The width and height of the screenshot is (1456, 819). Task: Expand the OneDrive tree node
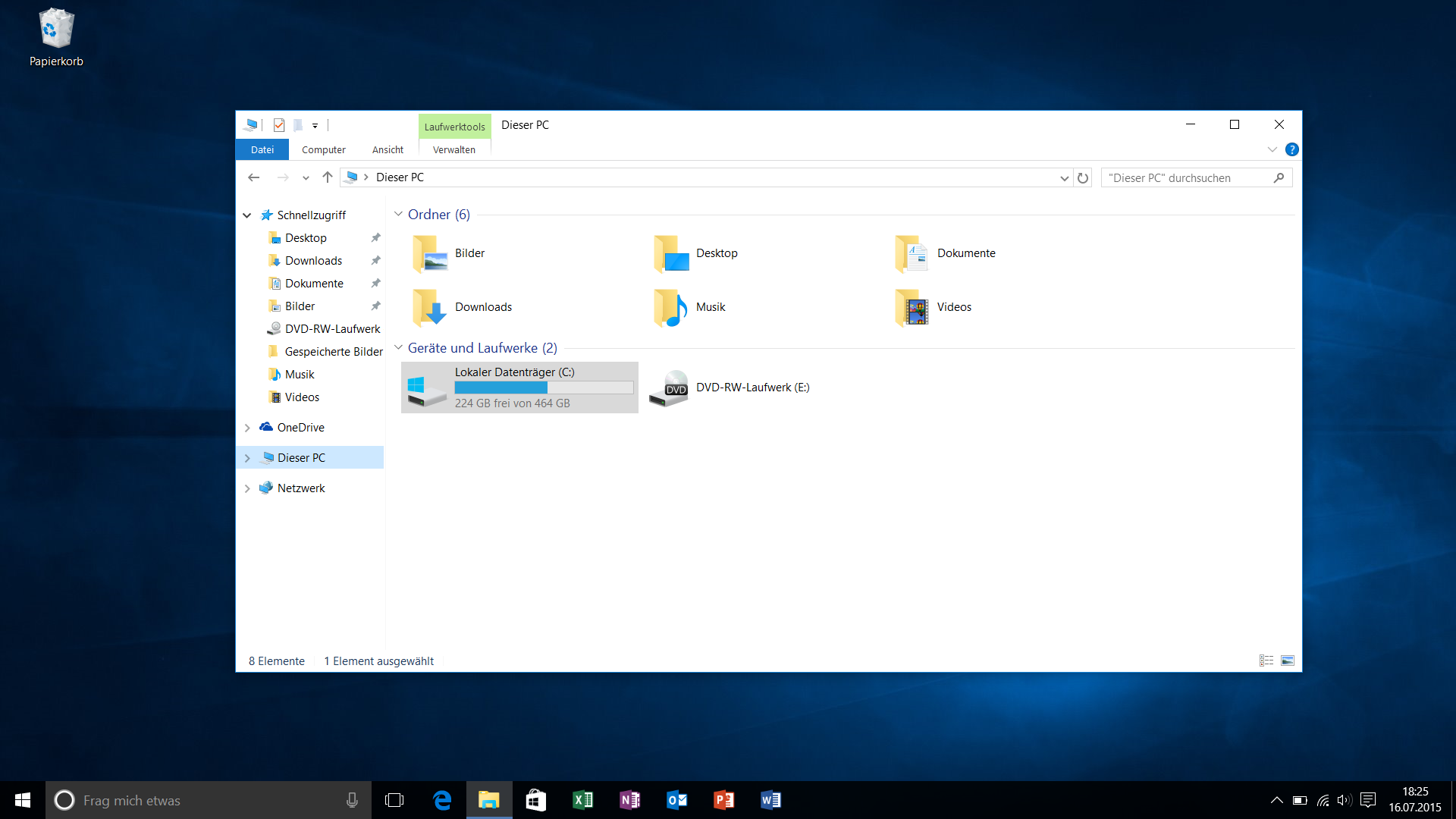tap(247, 428)
